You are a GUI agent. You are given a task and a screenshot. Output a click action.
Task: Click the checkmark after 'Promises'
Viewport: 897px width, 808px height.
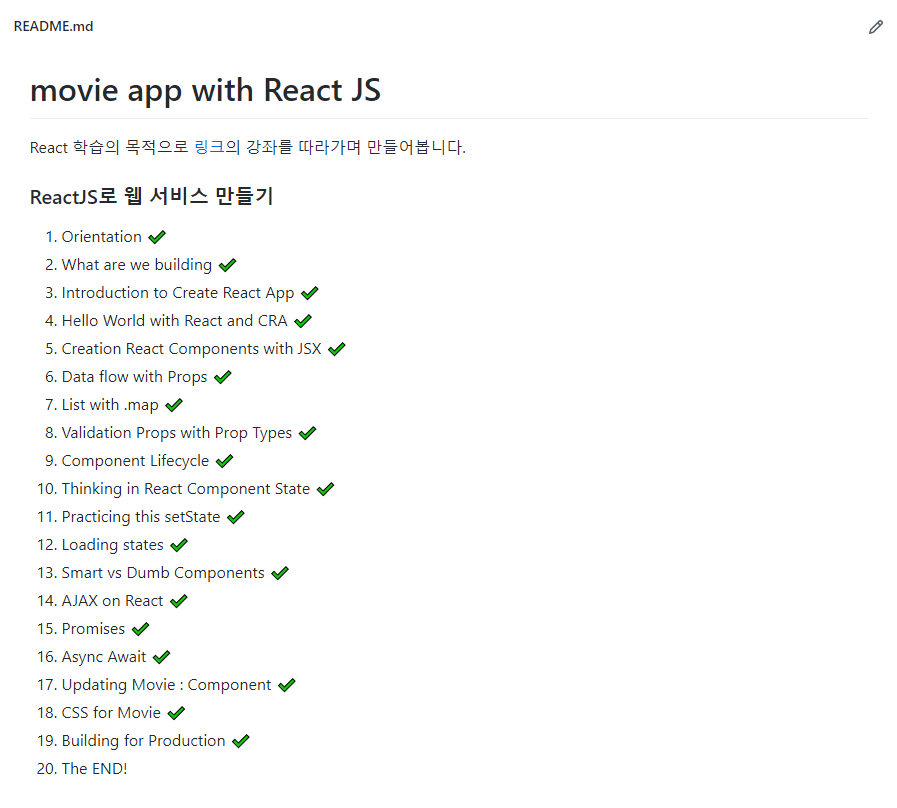tap(140, 629)
